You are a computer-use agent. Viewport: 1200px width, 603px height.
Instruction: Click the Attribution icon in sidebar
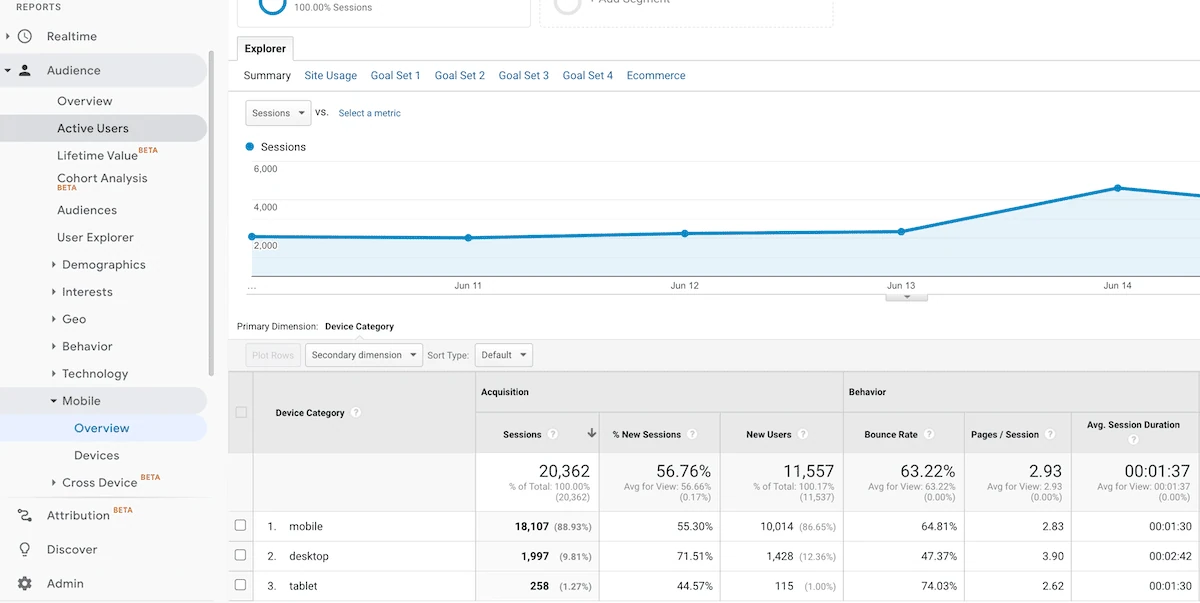[x=25, y=515]
